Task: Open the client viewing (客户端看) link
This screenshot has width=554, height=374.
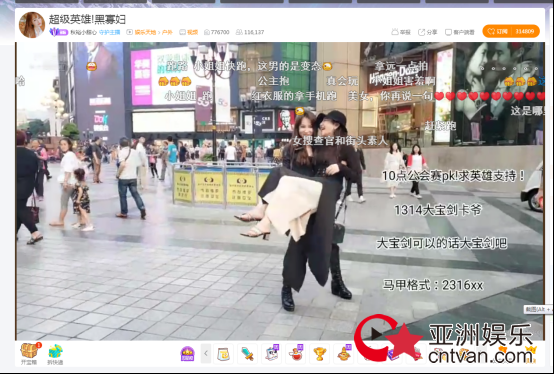Action: coord(460,32)
